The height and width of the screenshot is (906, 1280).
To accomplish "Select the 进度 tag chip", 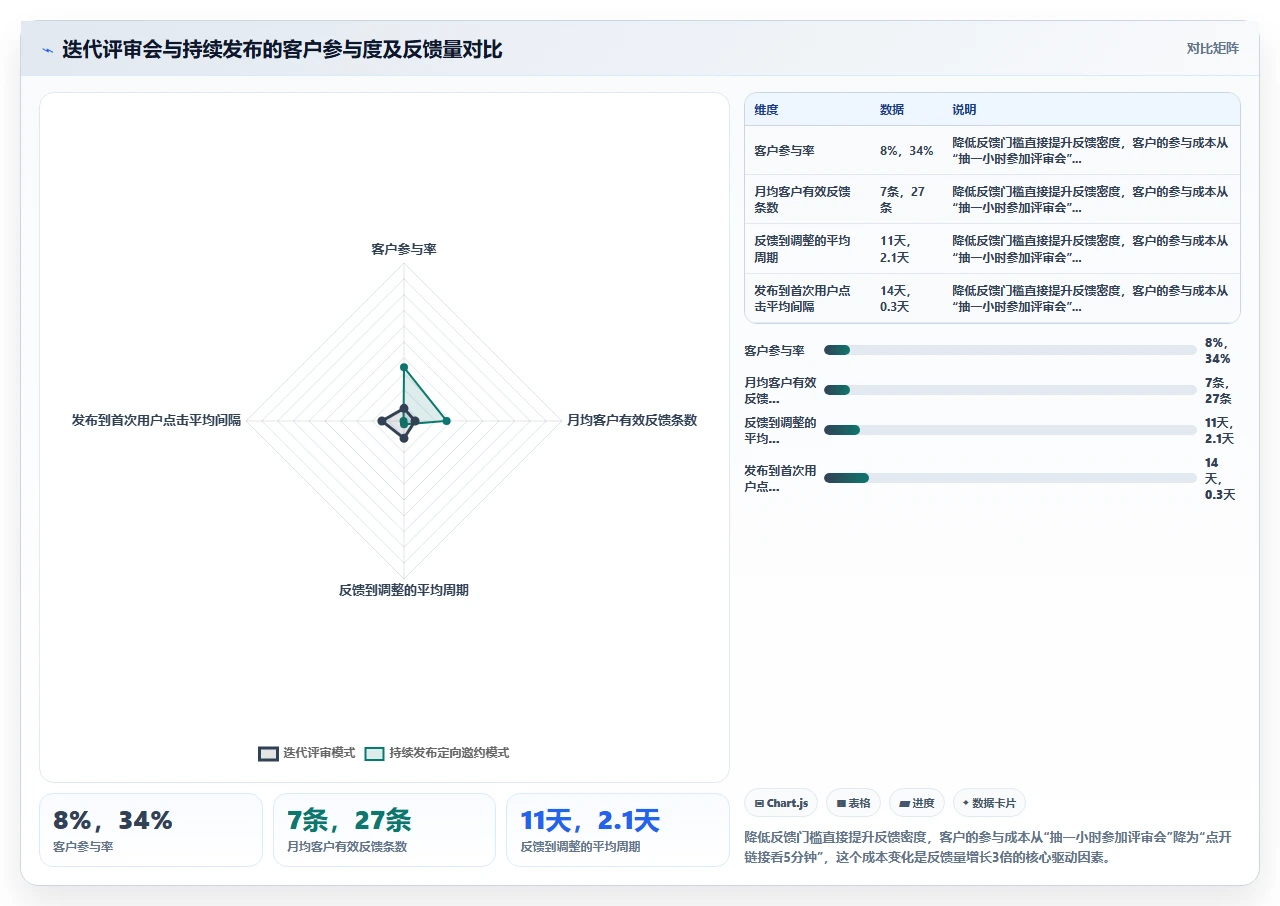I will pyautogui.click(x=917, y=803).
